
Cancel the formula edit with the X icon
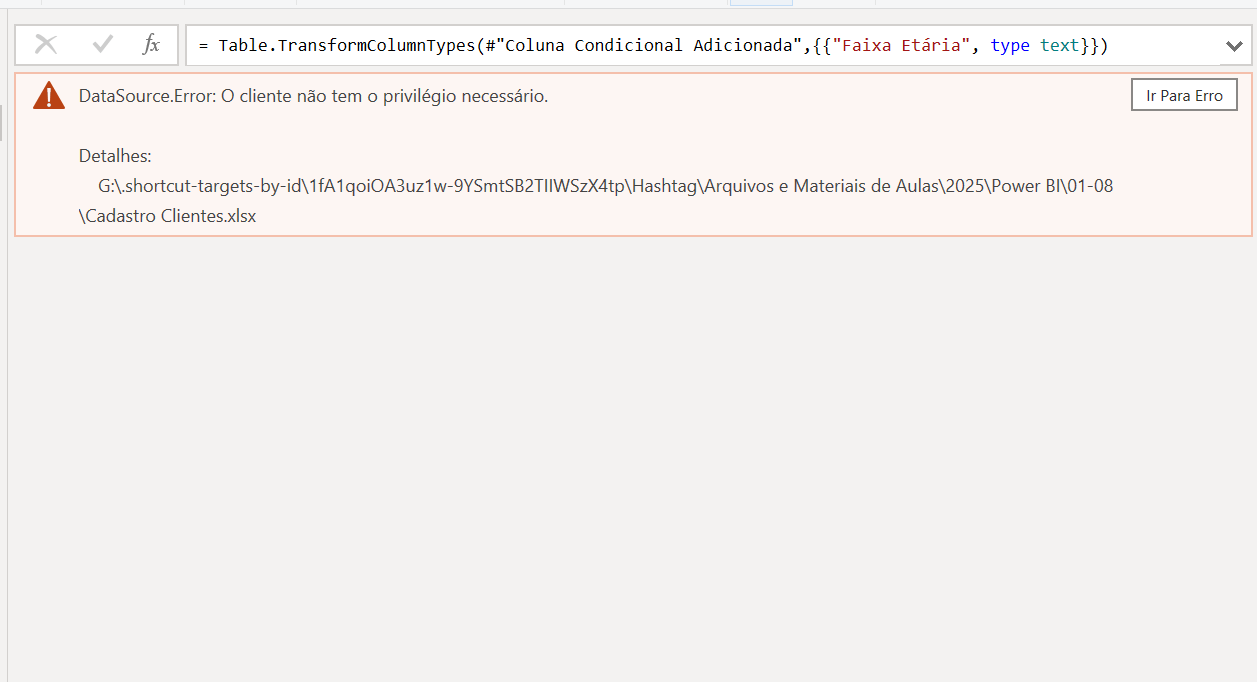click(x=46, y=45)
